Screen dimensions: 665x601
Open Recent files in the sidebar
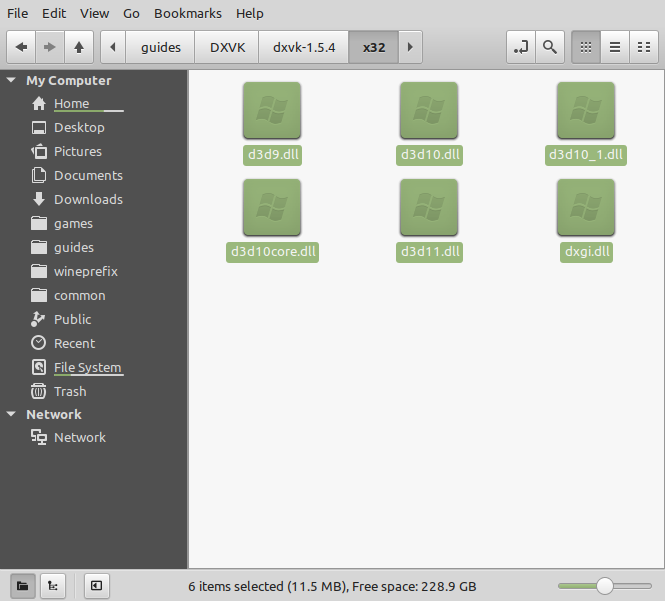(74, 343)
